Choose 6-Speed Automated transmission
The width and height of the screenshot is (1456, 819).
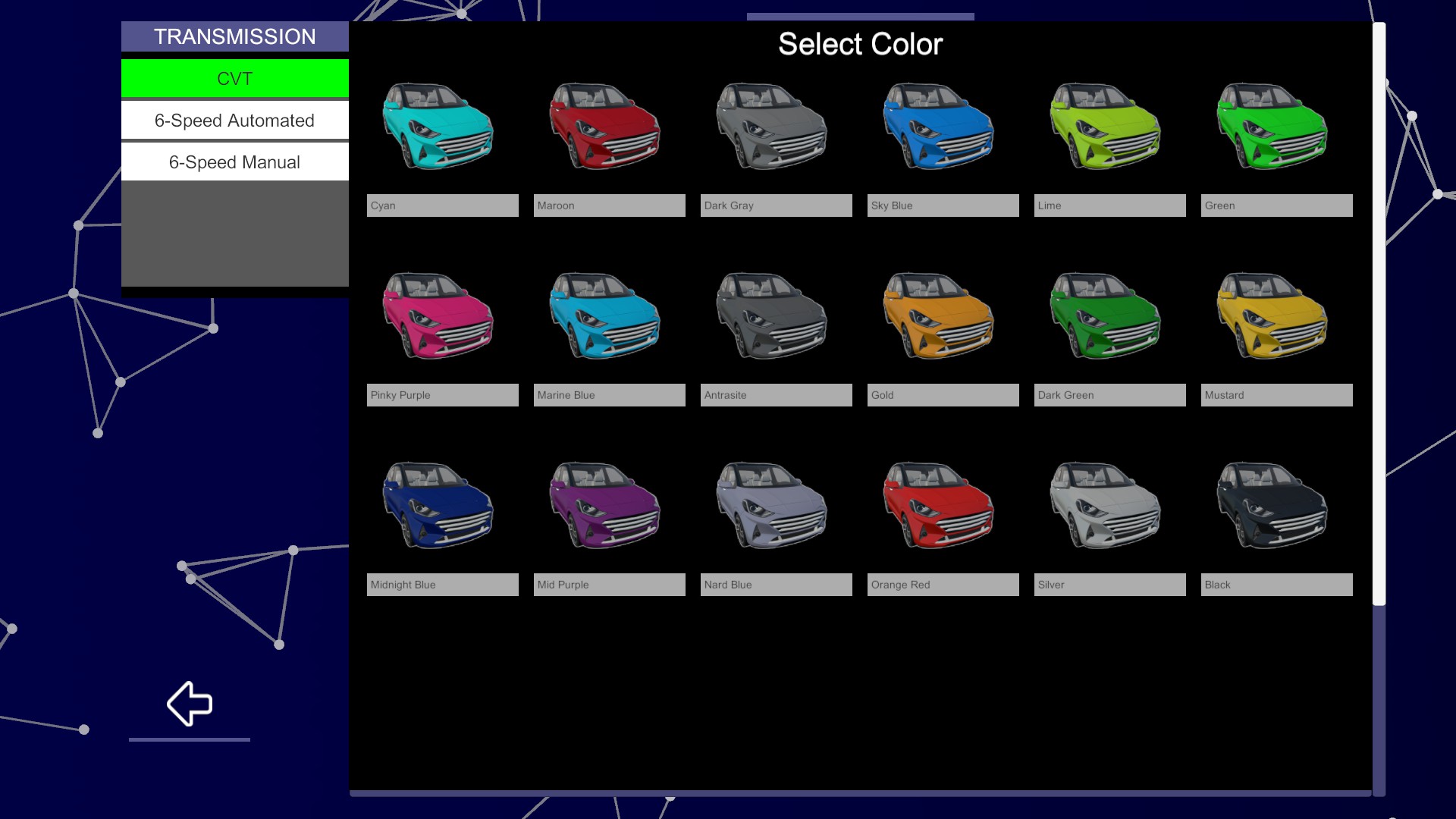click(x=235, y=120)
